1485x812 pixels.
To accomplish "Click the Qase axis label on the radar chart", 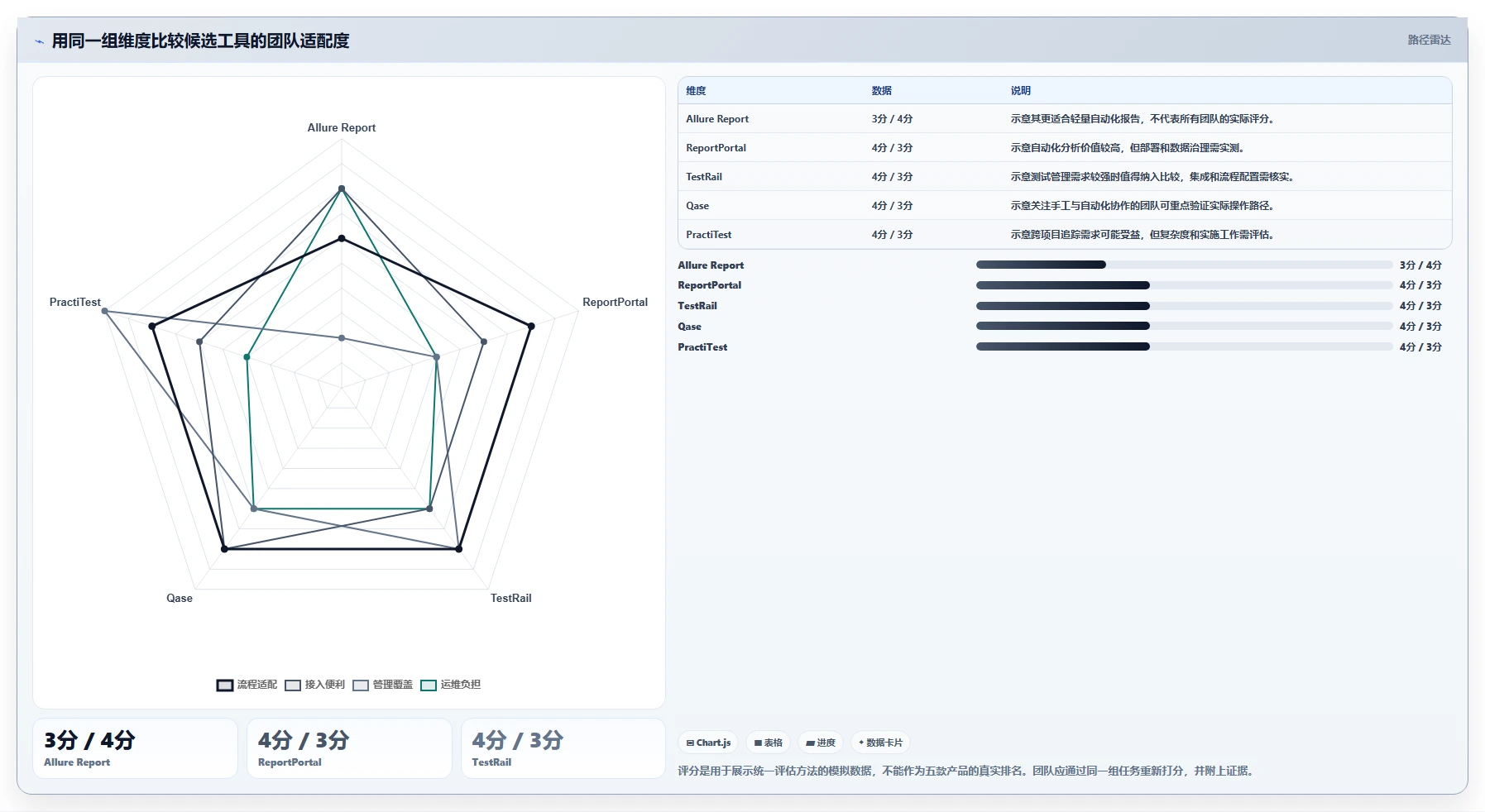I will (x=180, y=598).
